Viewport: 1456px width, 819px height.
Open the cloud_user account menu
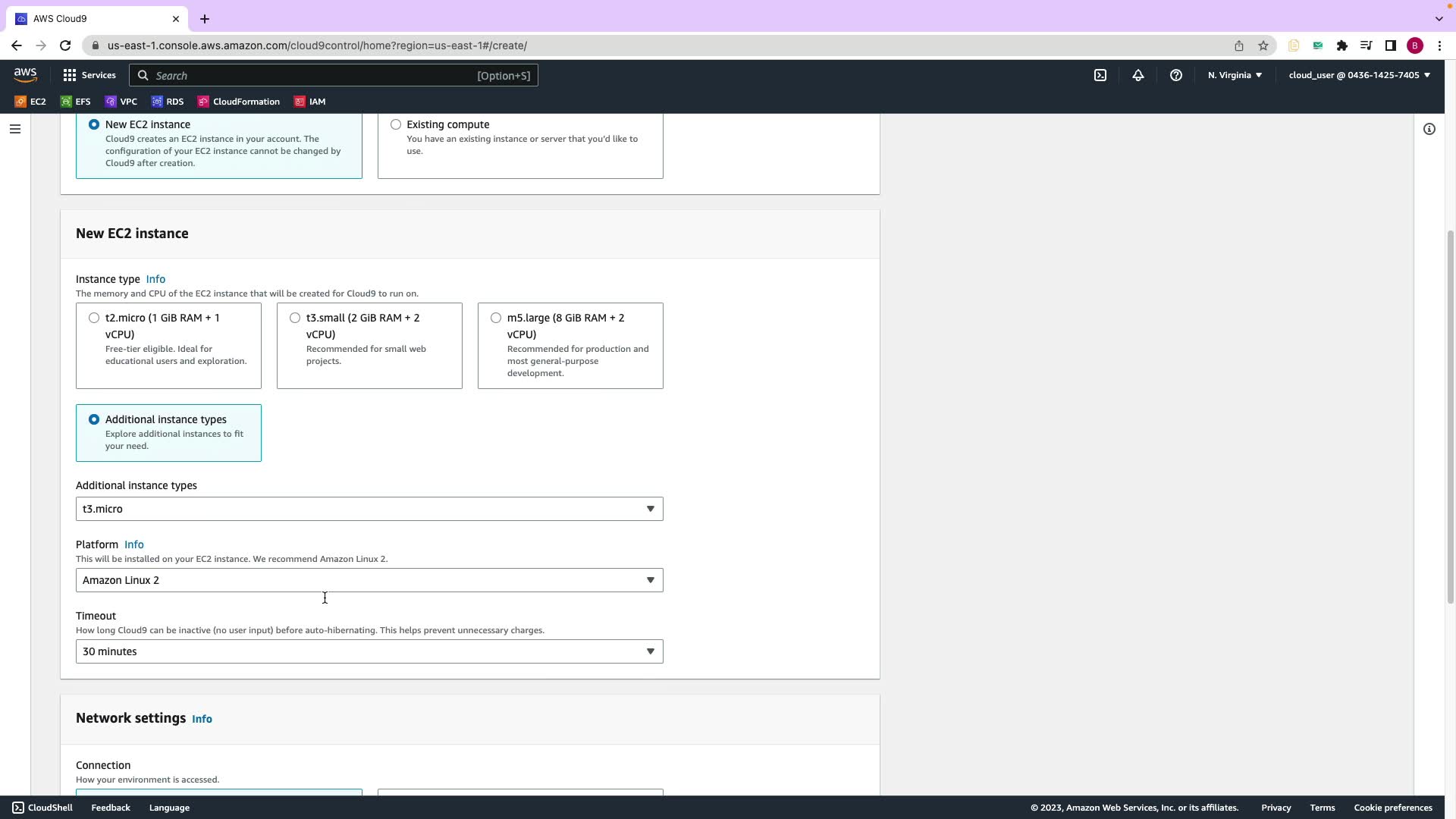1359,75
